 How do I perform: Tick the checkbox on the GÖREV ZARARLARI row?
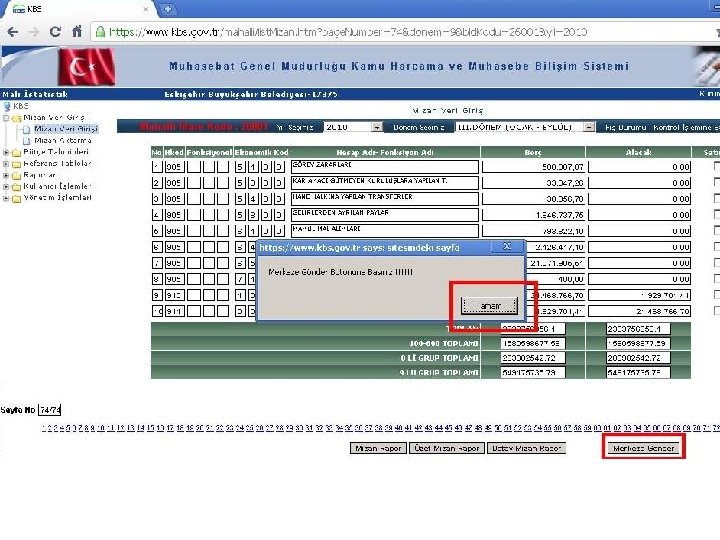717,166
